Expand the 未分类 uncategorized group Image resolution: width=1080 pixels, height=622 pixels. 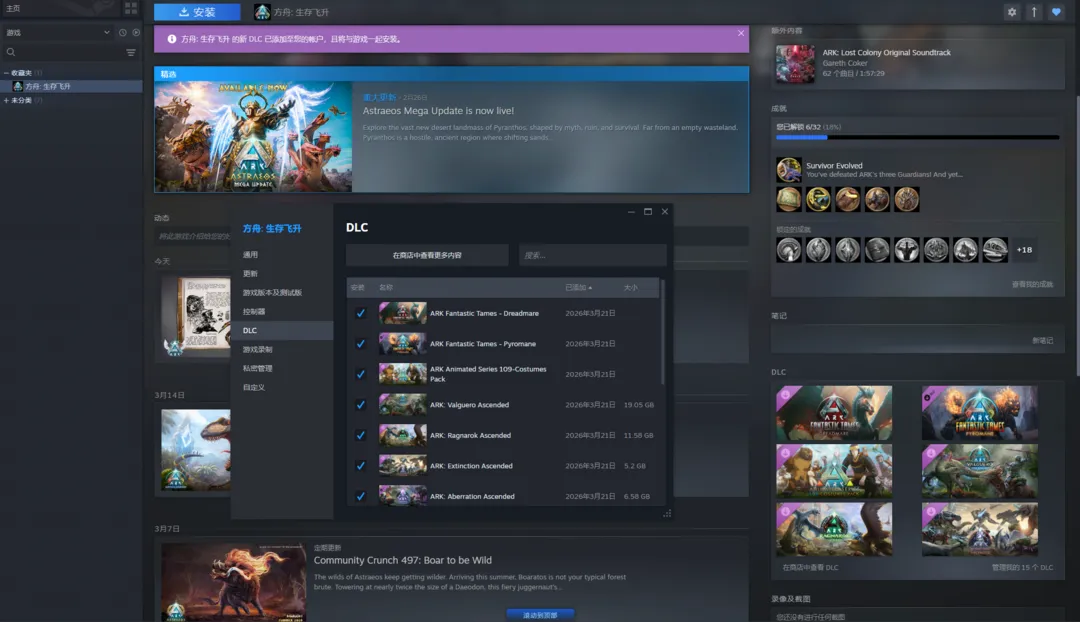point(6,100)
